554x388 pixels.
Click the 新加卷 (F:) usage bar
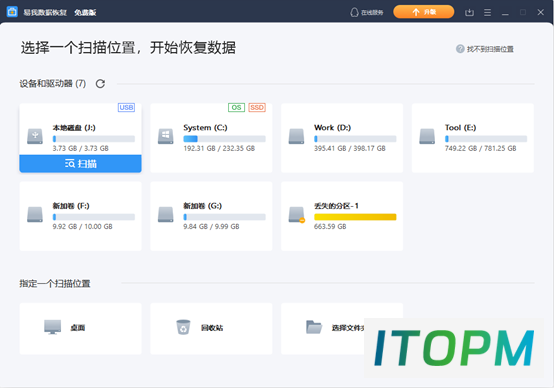point(94,217)
